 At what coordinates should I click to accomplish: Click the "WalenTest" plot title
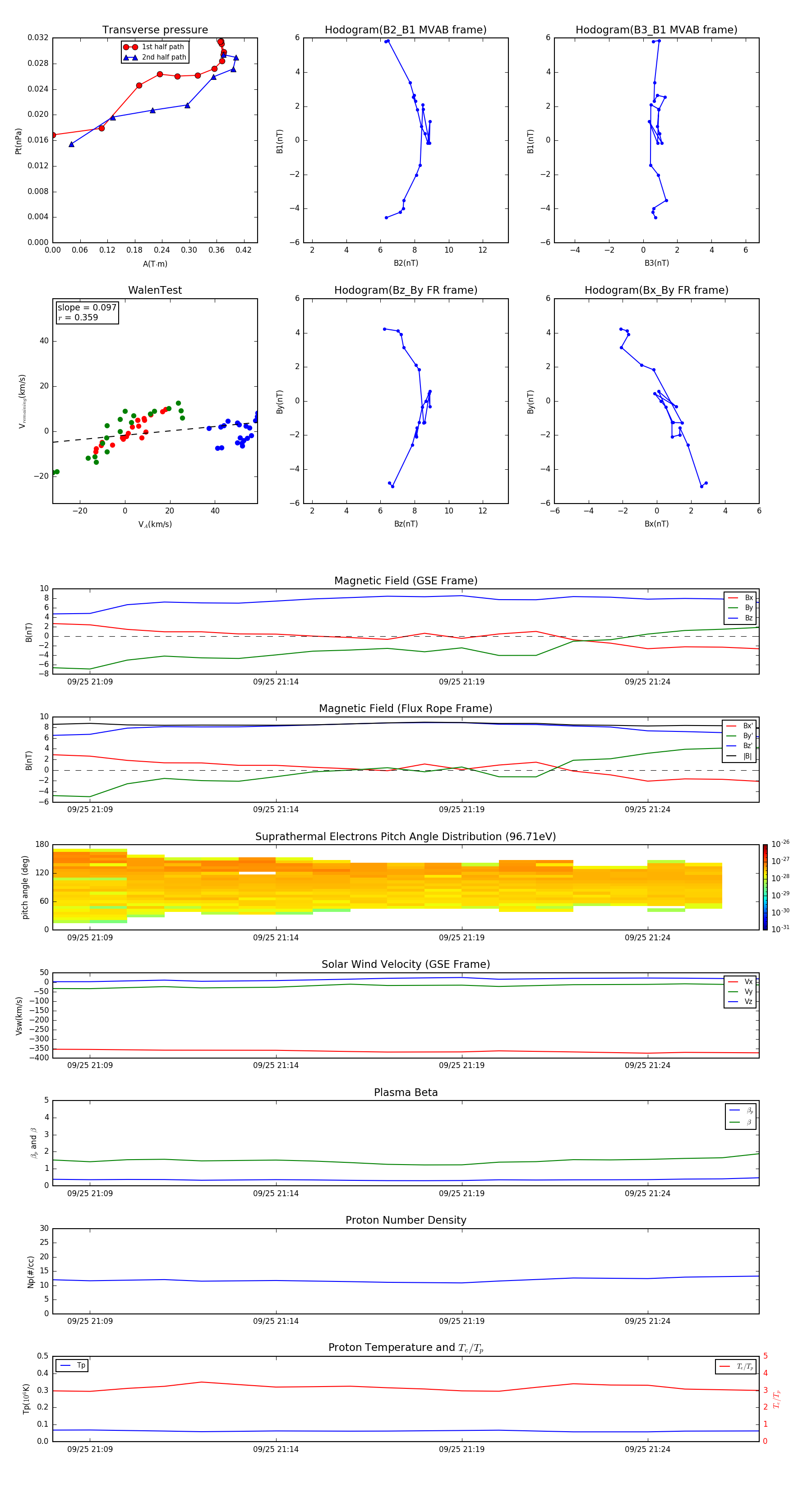click(155, 290)
